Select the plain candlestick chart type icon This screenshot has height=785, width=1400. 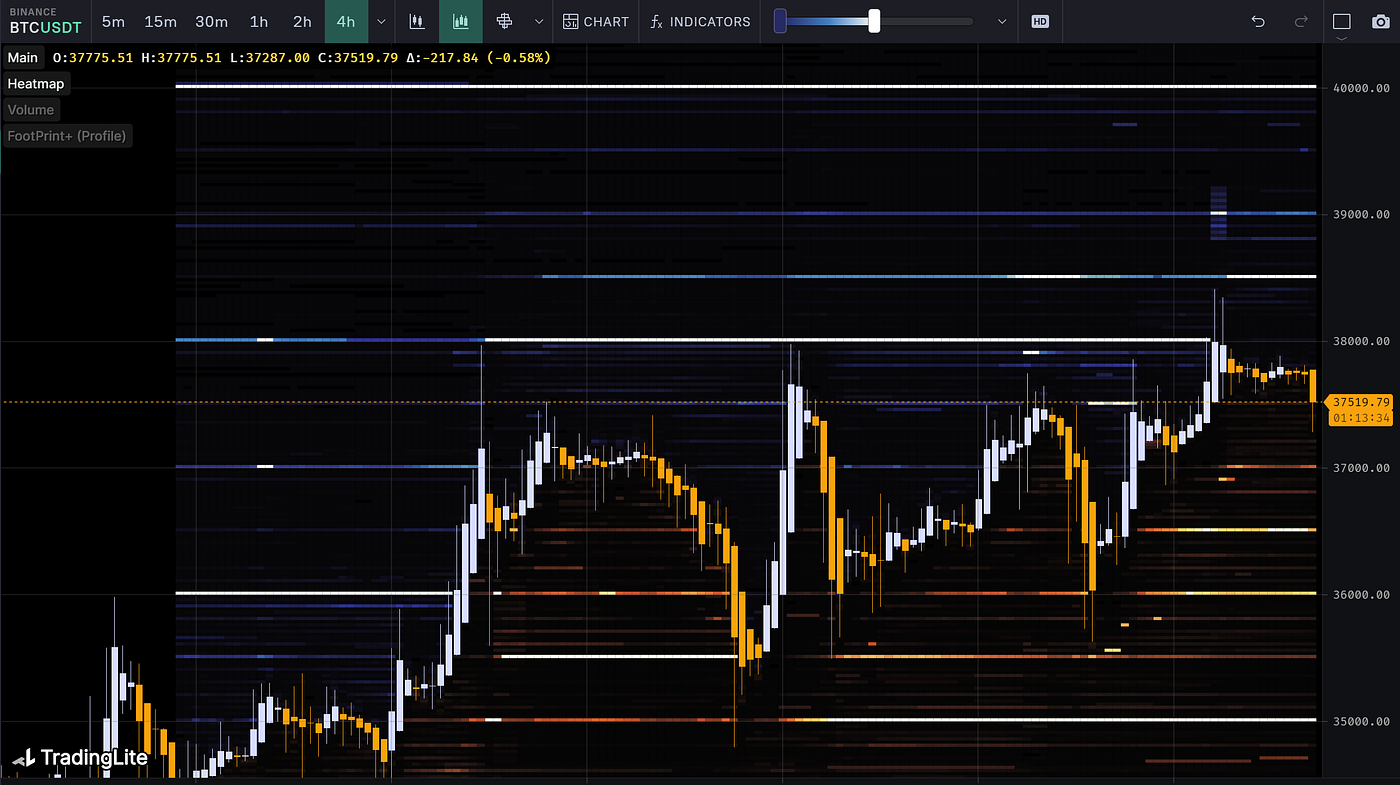click(417, 21)
